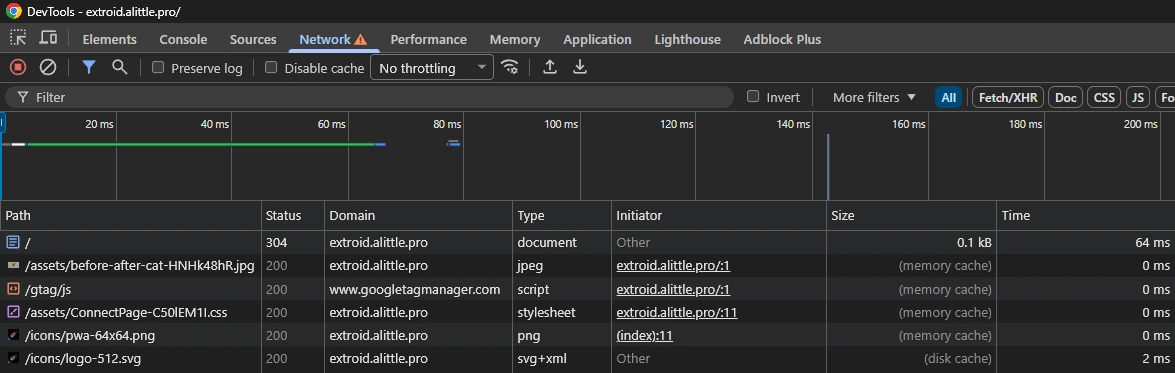Viewport: 1175px width, 373px height.
Task: Open the No throttling dropdown
Action: pyautogui.click(x=432, y=68)
